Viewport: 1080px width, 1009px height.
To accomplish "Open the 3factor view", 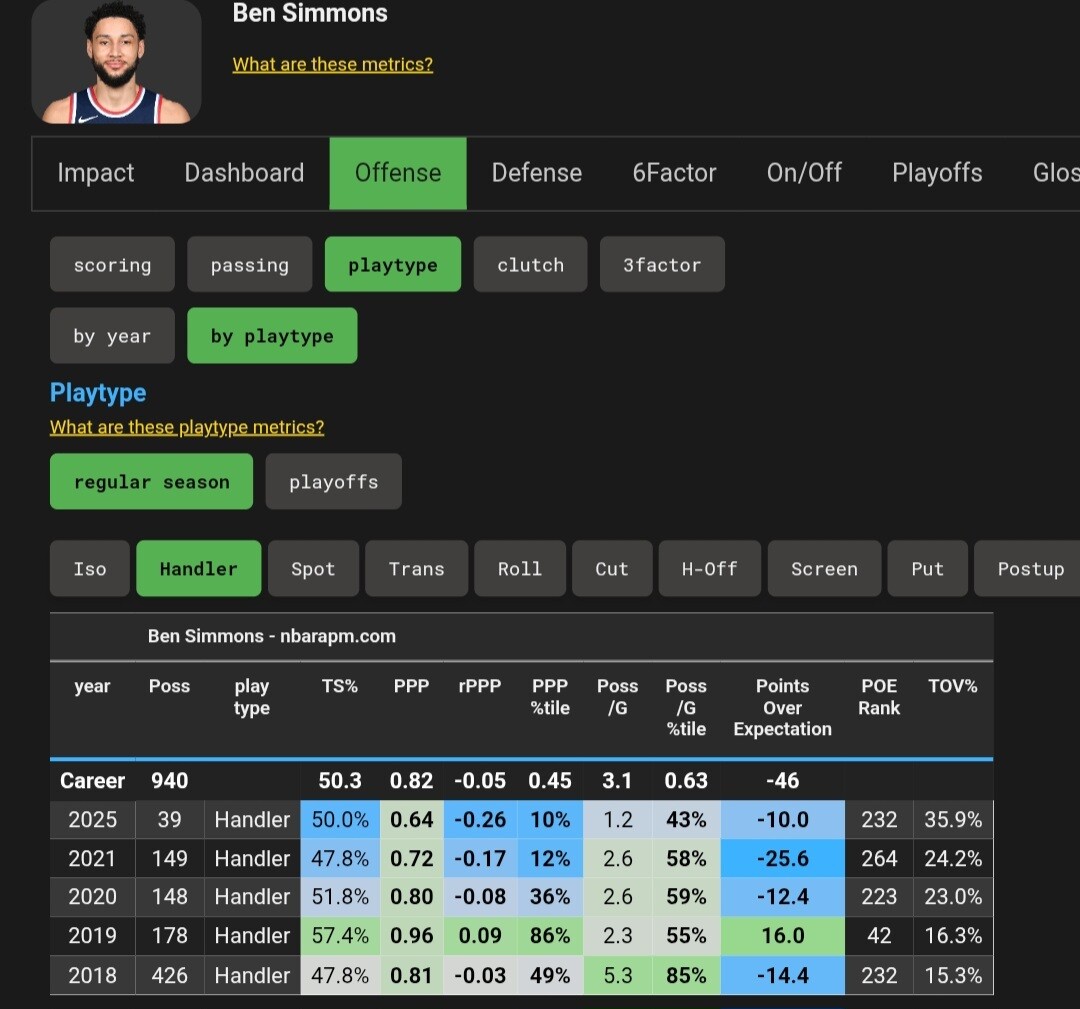I will [x=662, y=265].
